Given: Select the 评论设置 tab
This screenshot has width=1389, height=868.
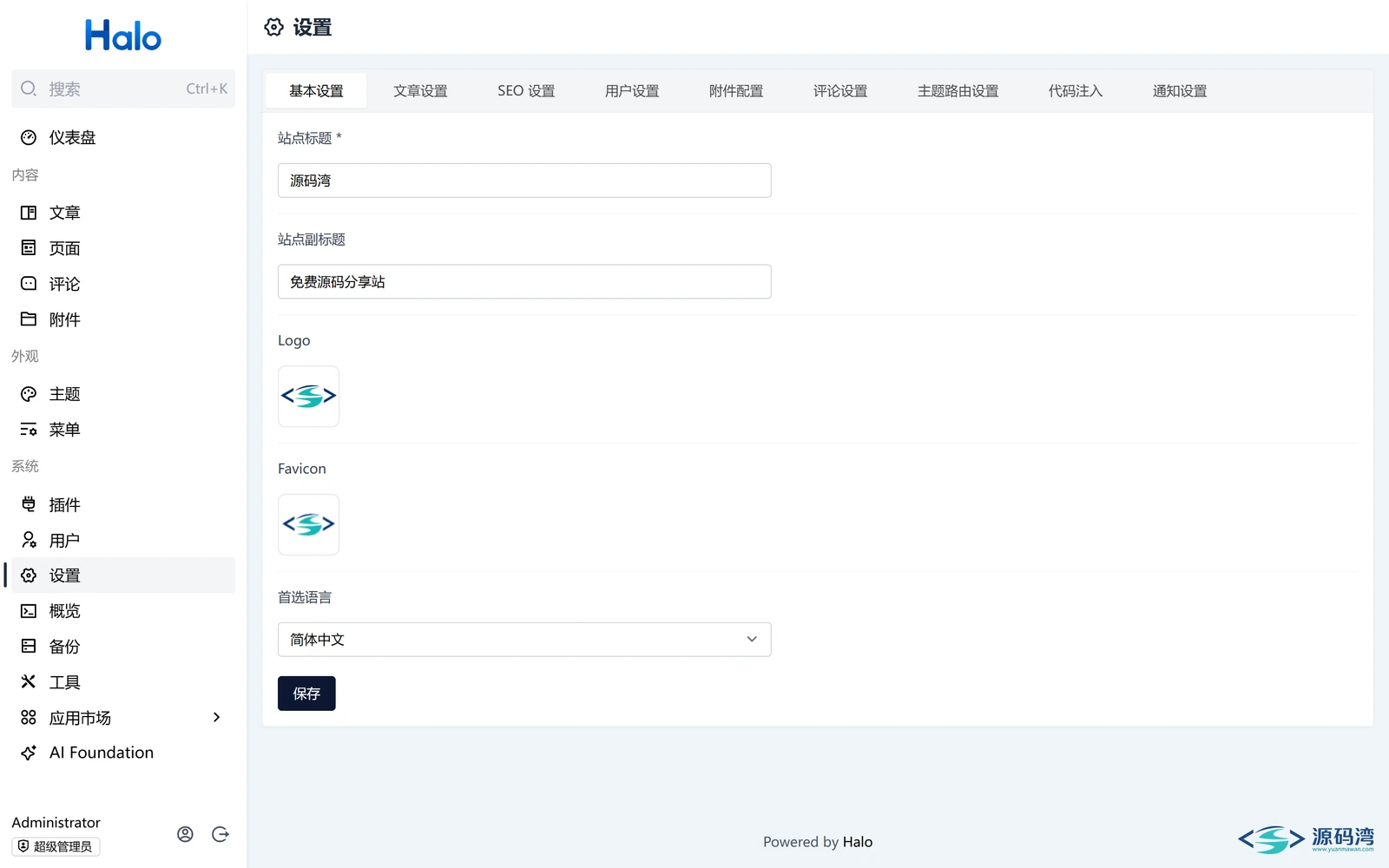Looking at the screenshot, I should click(840, 91).
